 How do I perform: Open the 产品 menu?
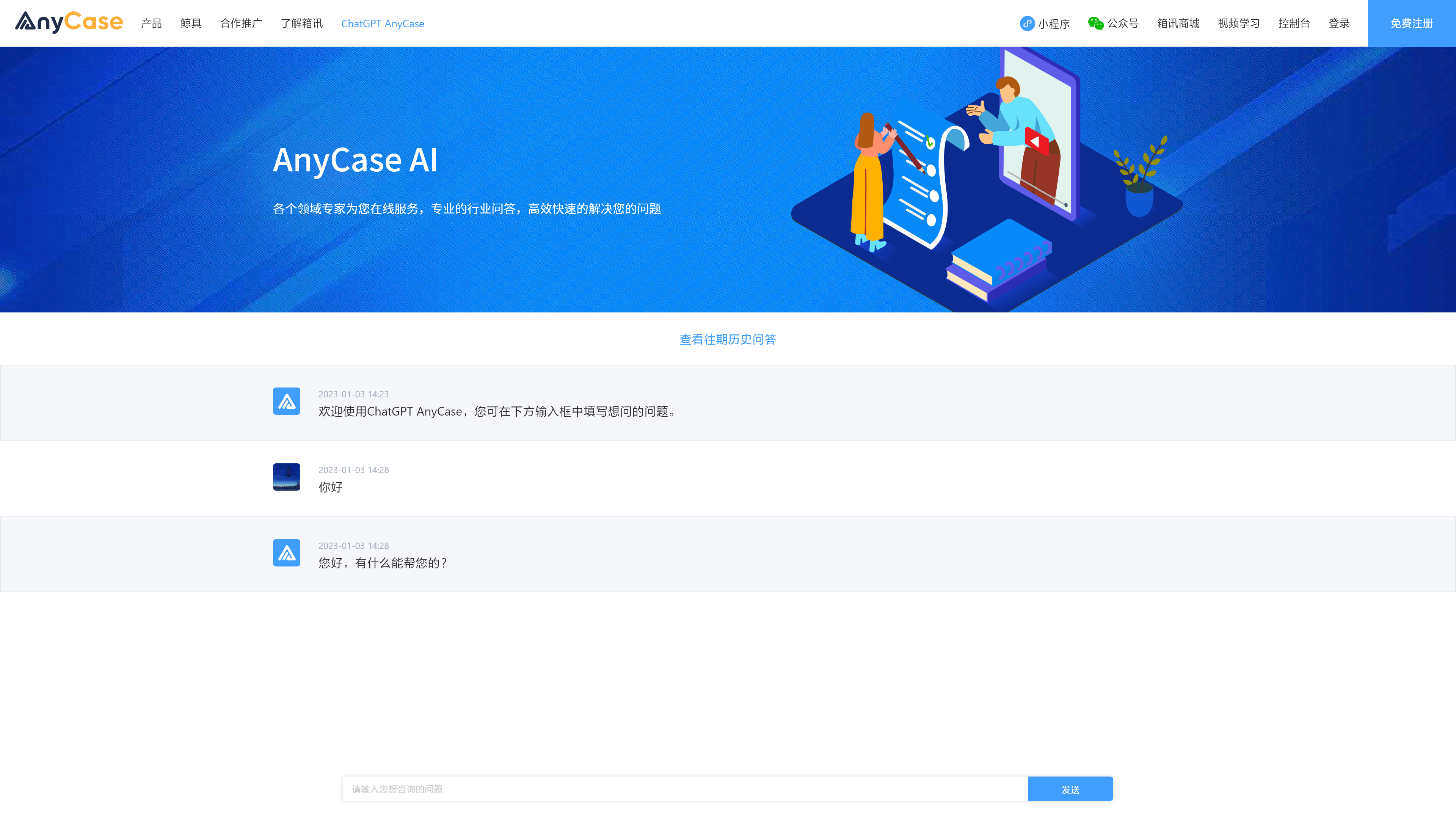click(152, 23)
